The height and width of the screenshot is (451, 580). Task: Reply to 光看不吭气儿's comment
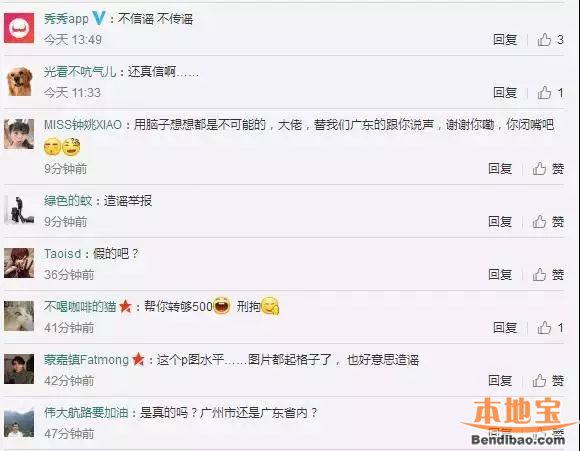[x=505, y=92]
